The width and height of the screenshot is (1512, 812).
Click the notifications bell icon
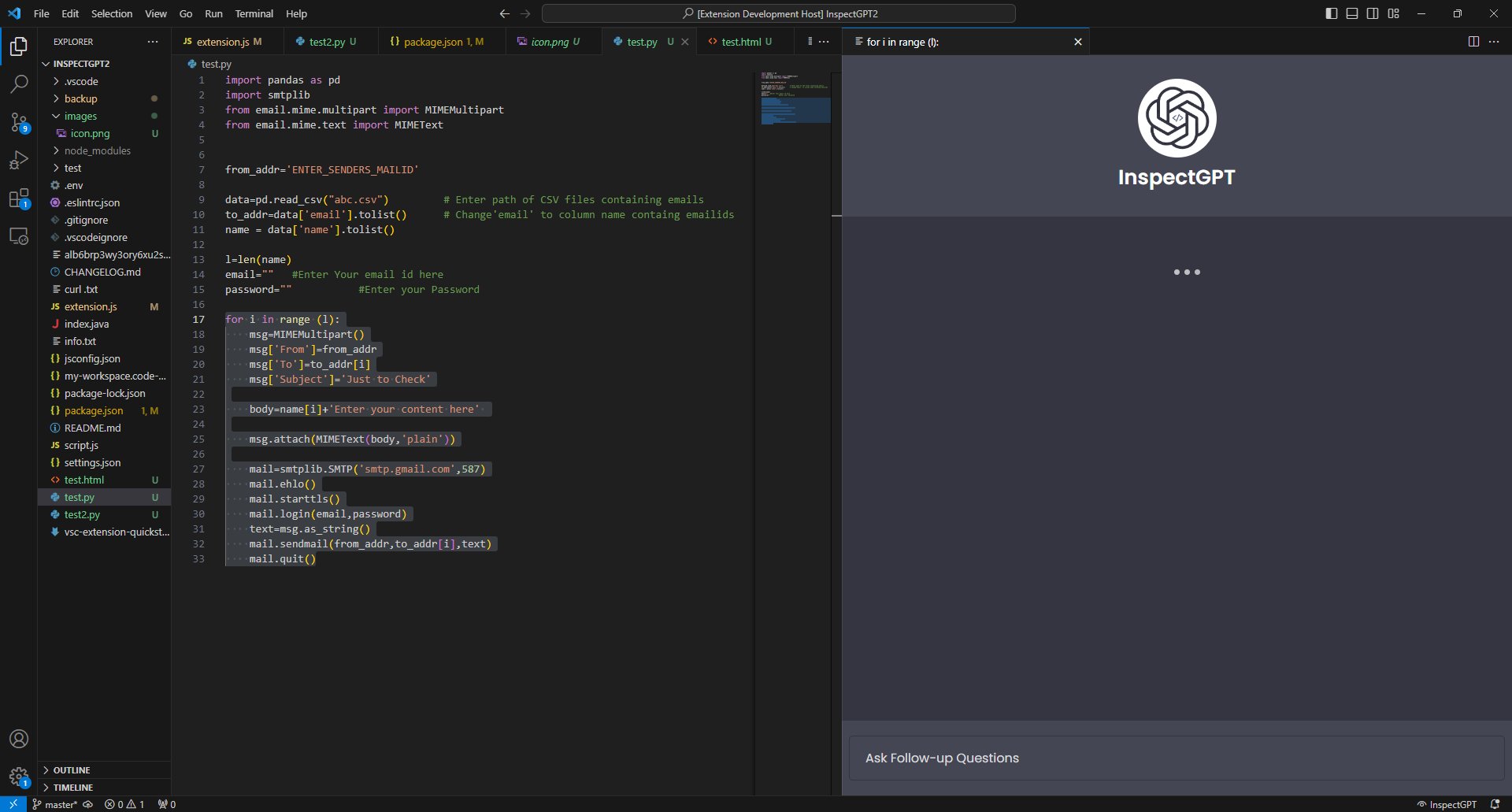tap(1495, 804)
